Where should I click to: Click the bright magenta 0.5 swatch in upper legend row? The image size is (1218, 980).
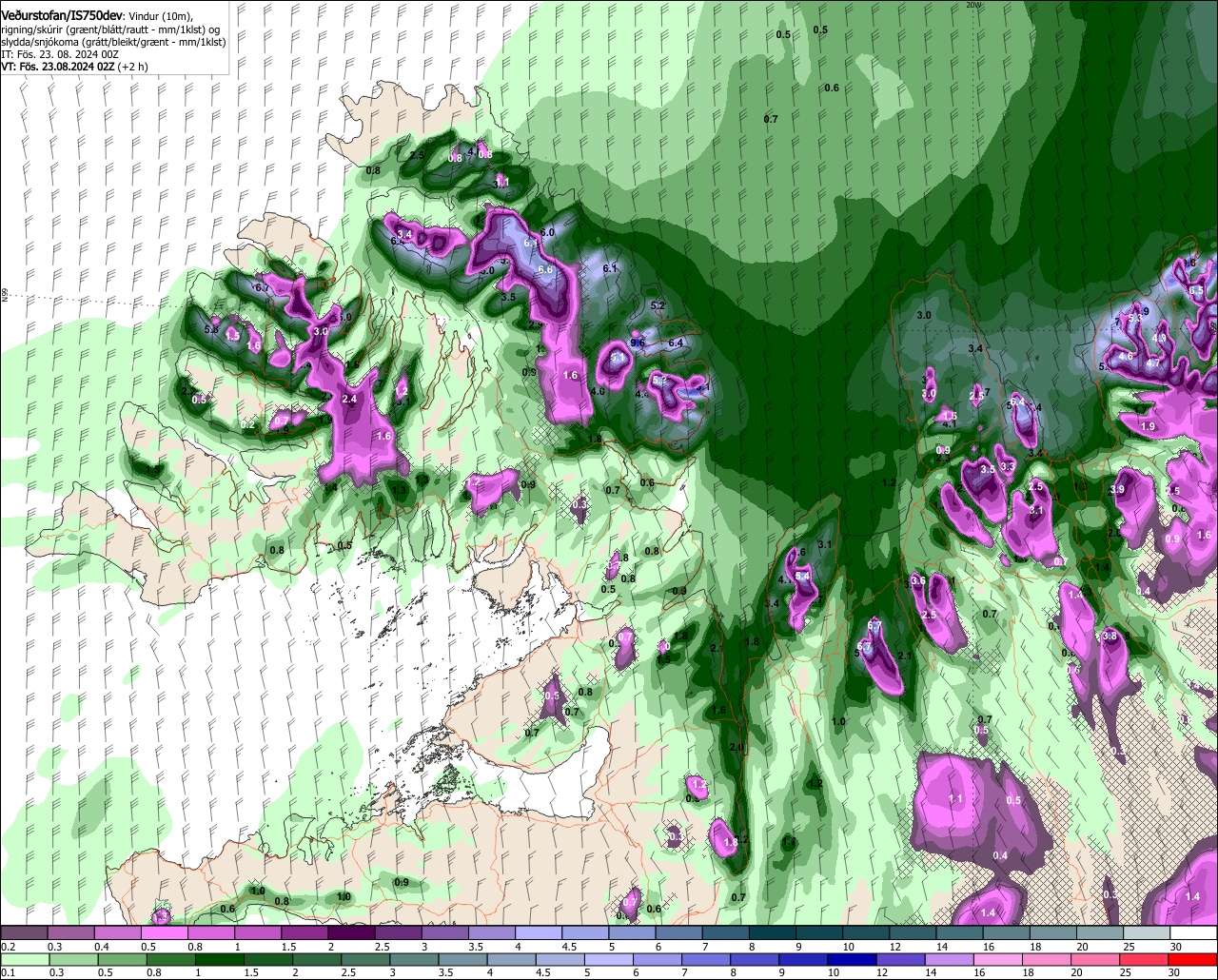click(165, 932)
